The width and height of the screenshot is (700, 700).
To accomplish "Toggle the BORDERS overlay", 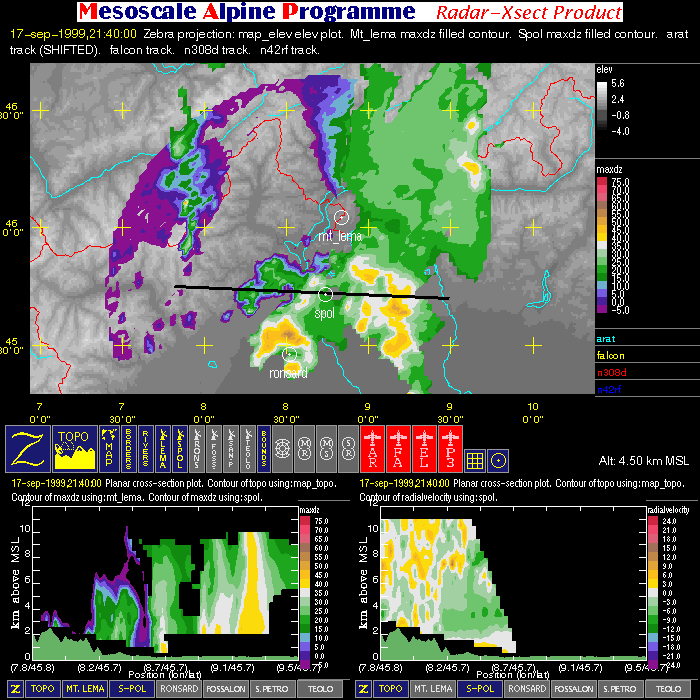I will pos(128,449).
